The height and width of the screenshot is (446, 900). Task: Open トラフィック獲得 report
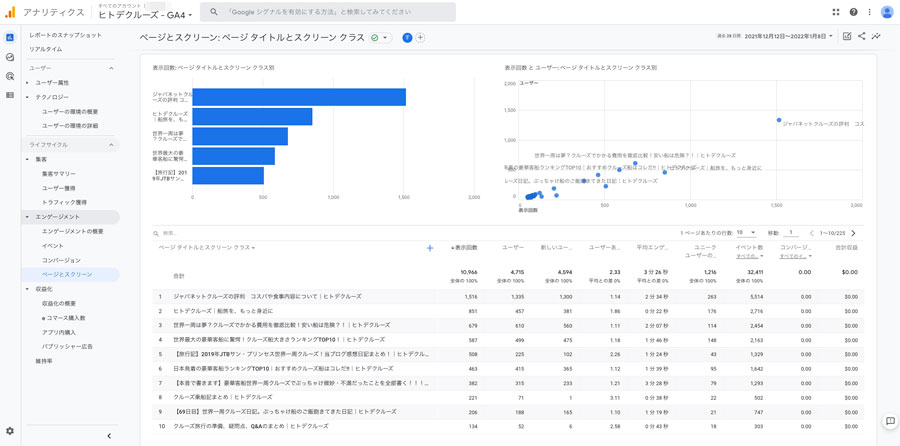64,203
